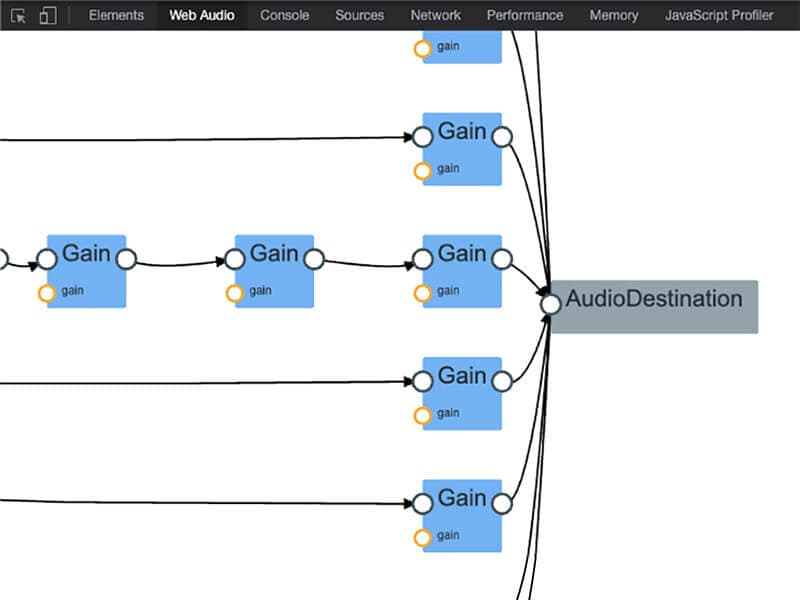
Task: Switch to the Sources tab
Action: [x=359, y=15]
